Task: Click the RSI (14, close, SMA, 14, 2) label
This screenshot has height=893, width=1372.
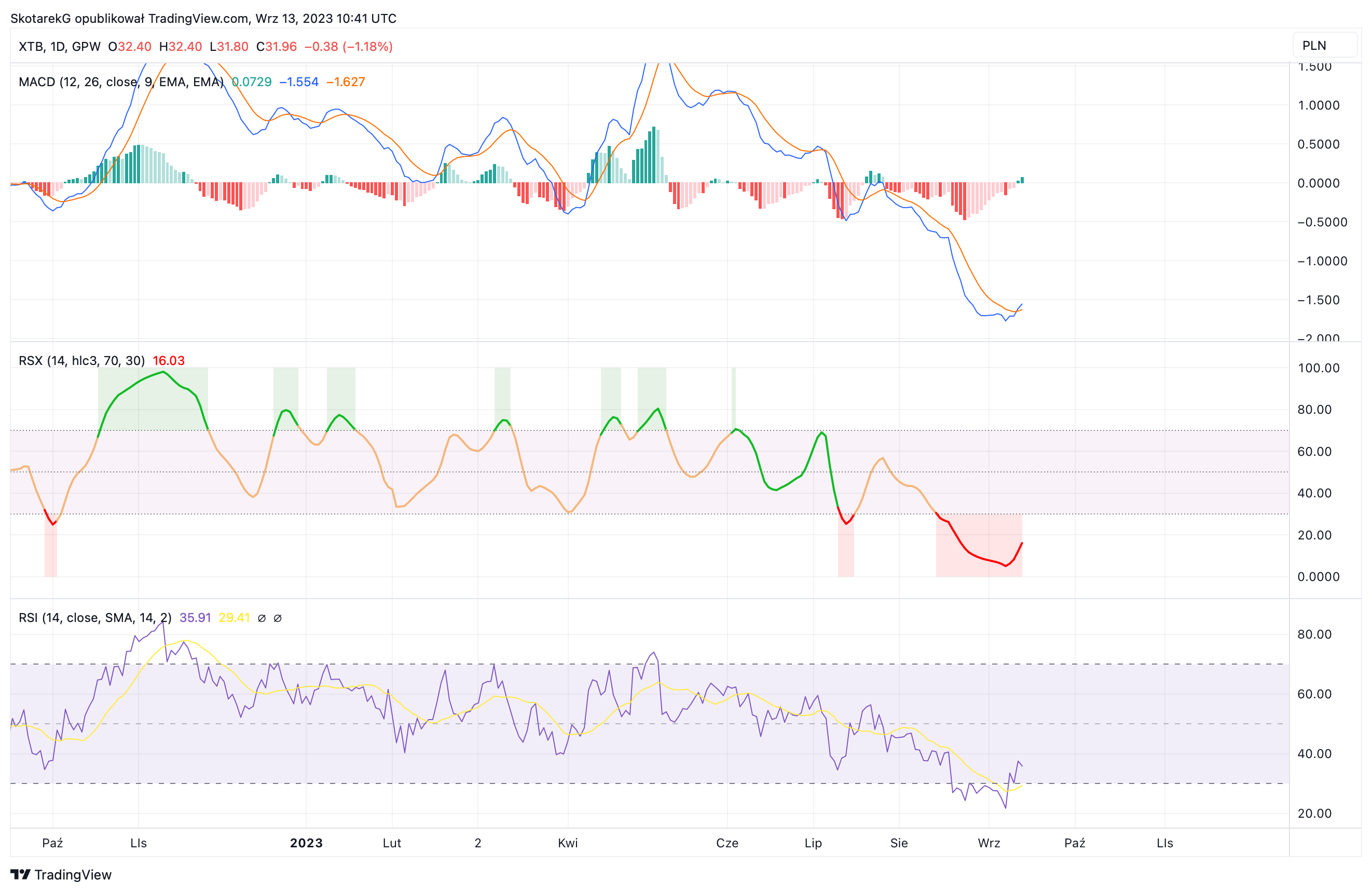Action: (95, 618)
